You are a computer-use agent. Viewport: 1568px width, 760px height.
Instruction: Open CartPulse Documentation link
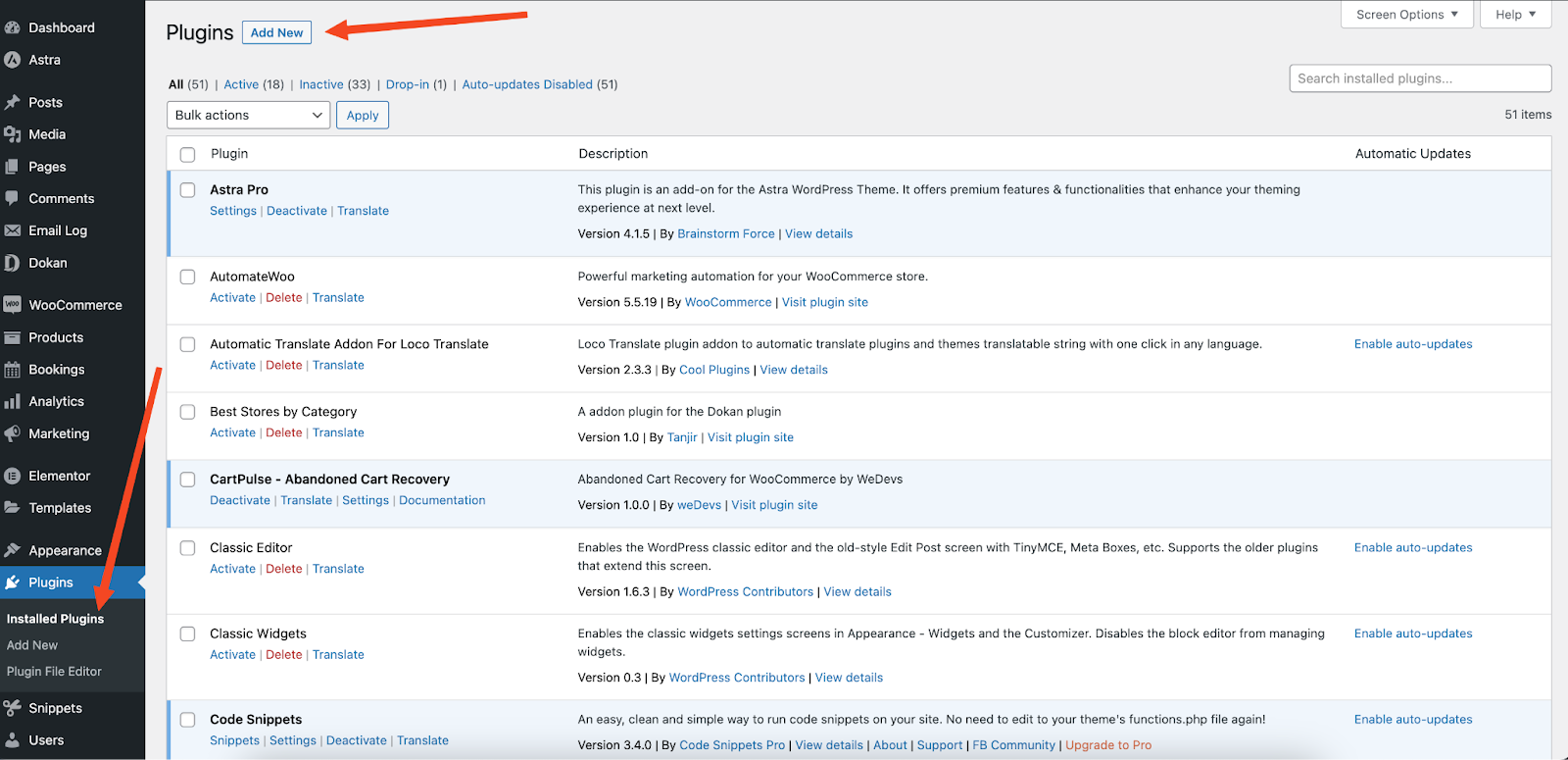[442, 500]
